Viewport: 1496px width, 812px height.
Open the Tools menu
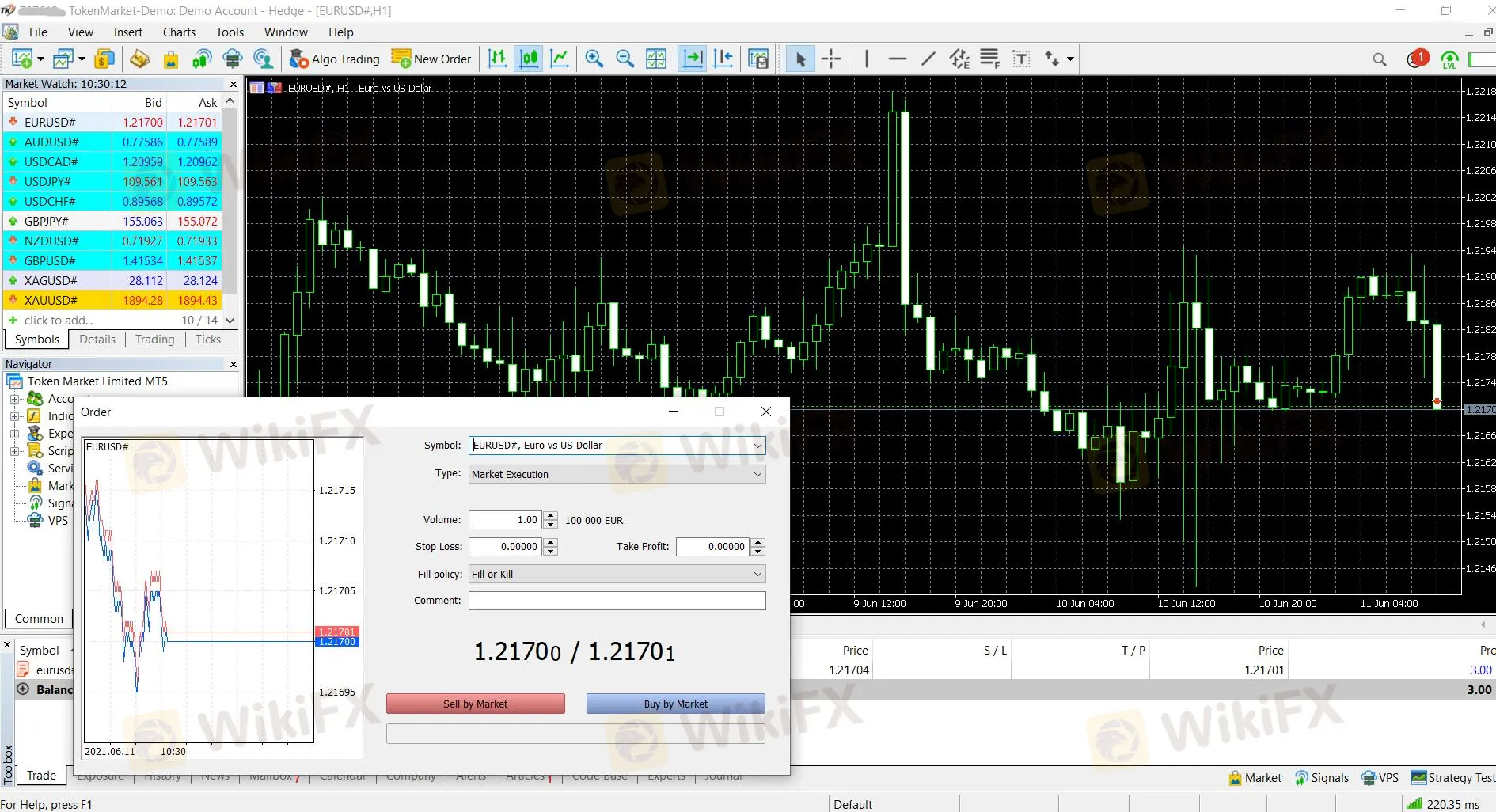[230, 32]
